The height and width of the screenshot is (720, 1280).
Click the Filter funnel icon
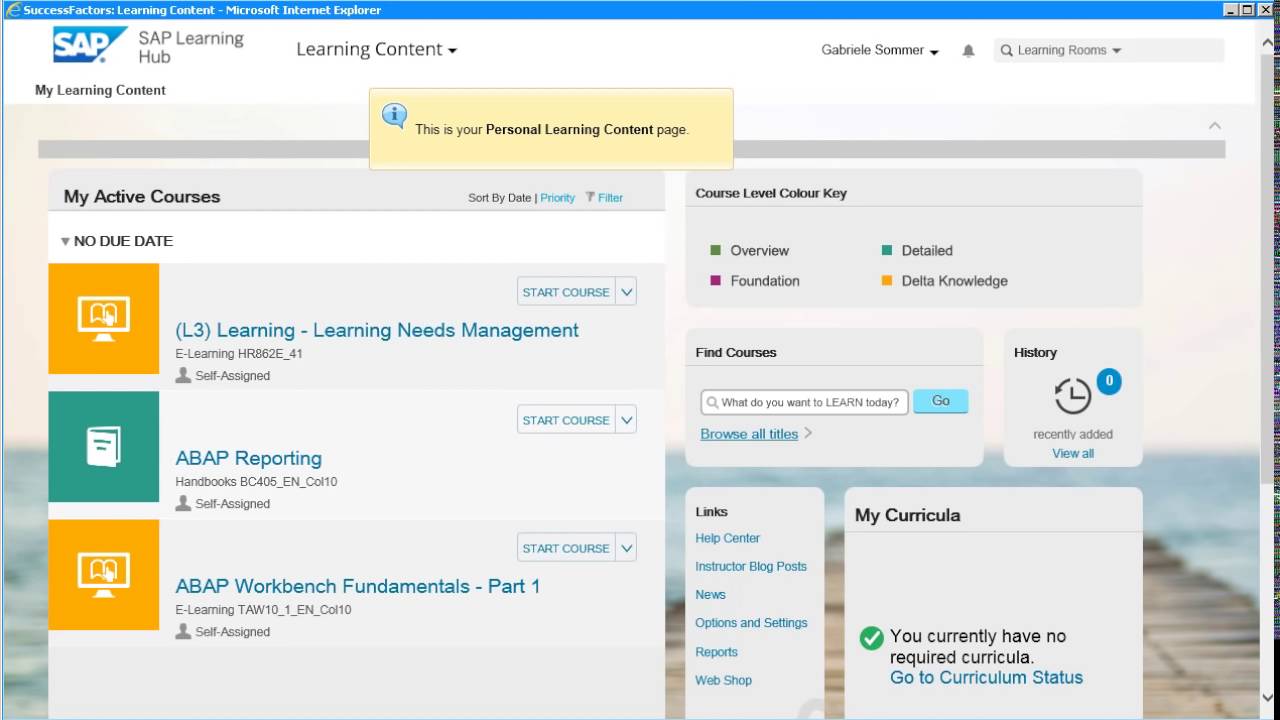[x=590, y=197]
